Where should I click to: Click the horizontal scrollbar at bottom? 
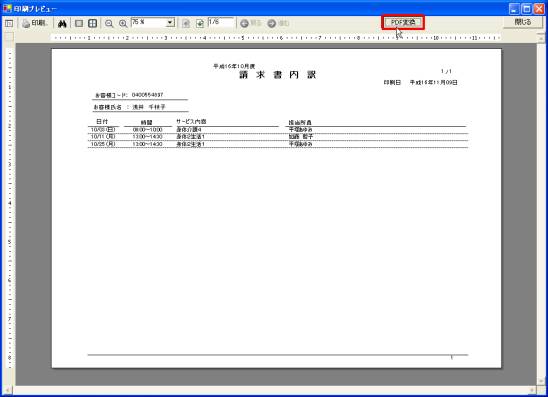pos(270,389)
